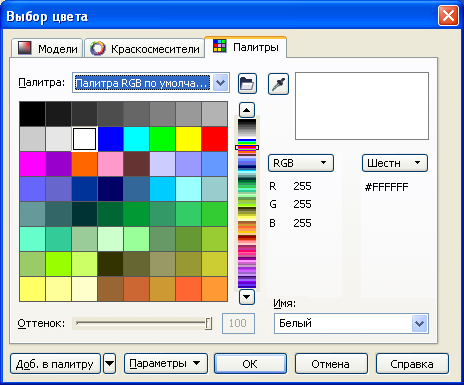Click the large white color preview box
Screen dimensions: 464x385
point(362,106)
